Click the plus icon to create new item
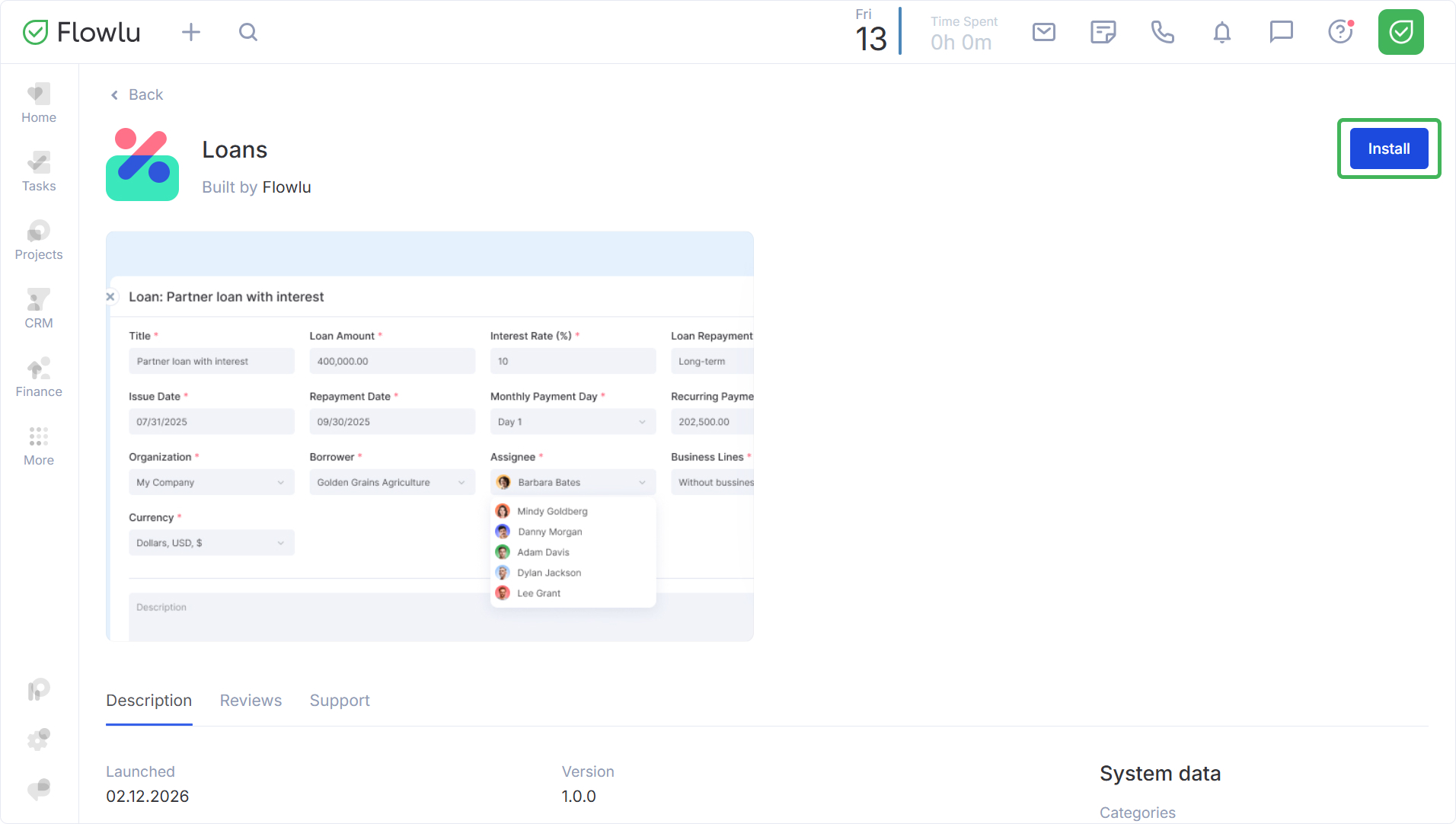 coord(191,32)
